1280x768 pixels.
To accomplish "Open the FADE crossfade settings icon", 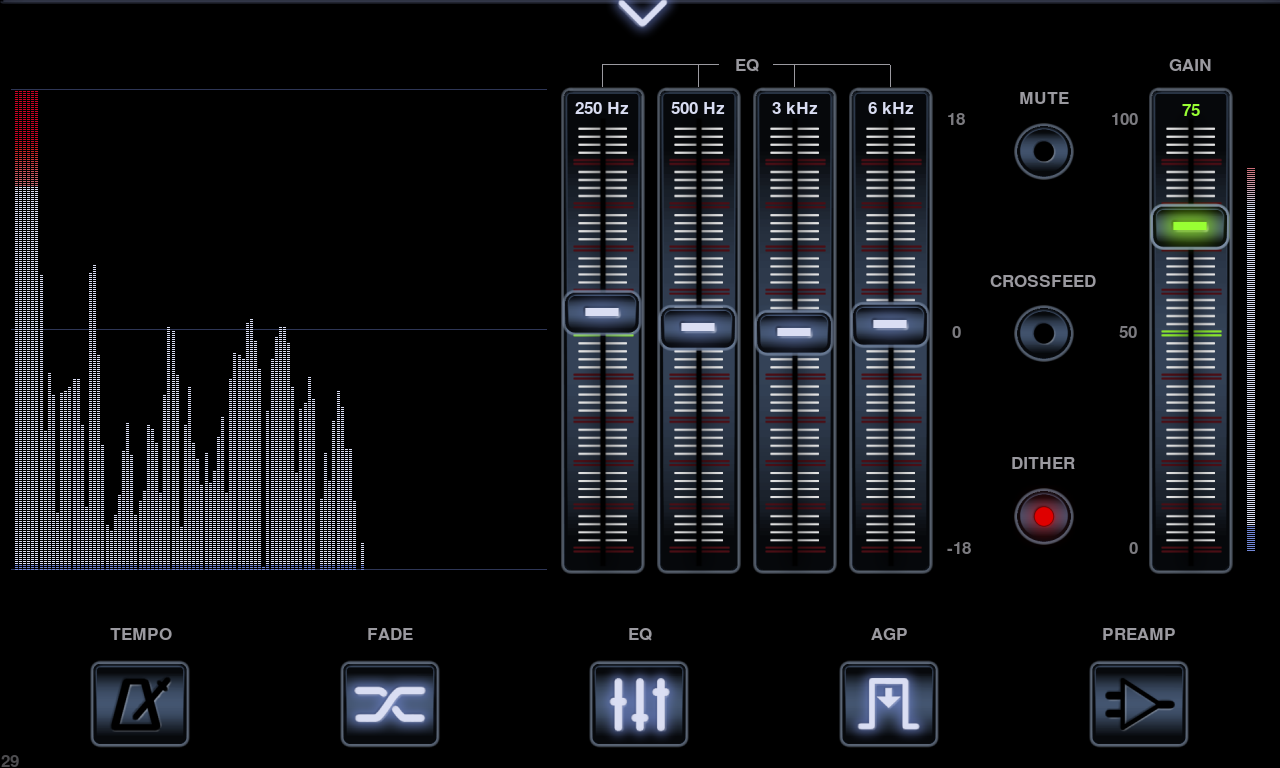I will [389, 703].
